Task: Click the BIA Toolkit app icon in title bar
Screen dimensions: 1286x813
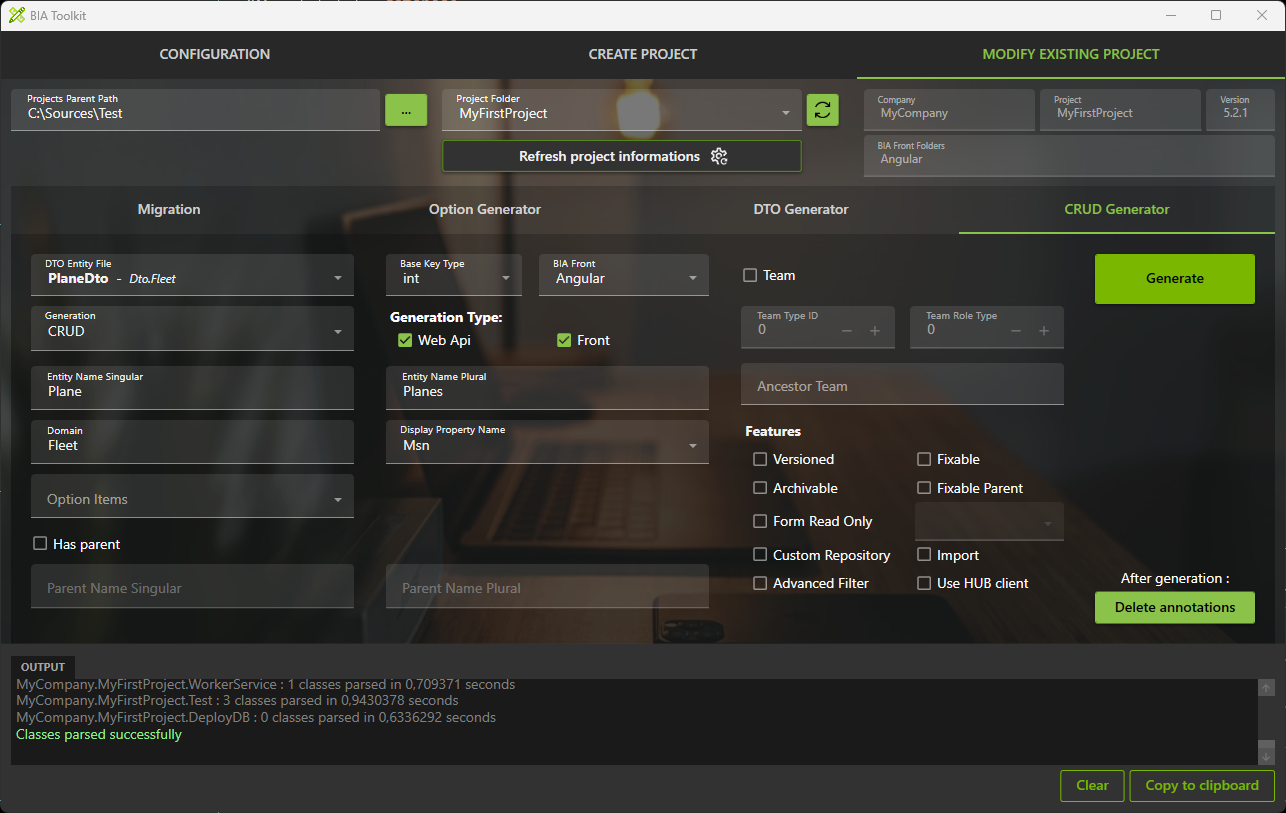Action: [15, 15]
